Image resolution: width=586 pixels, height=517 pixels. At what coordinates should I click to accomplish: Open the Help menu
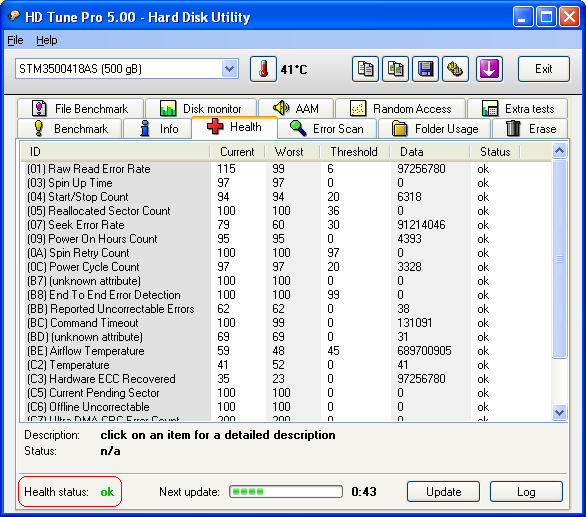click(47, 40)
